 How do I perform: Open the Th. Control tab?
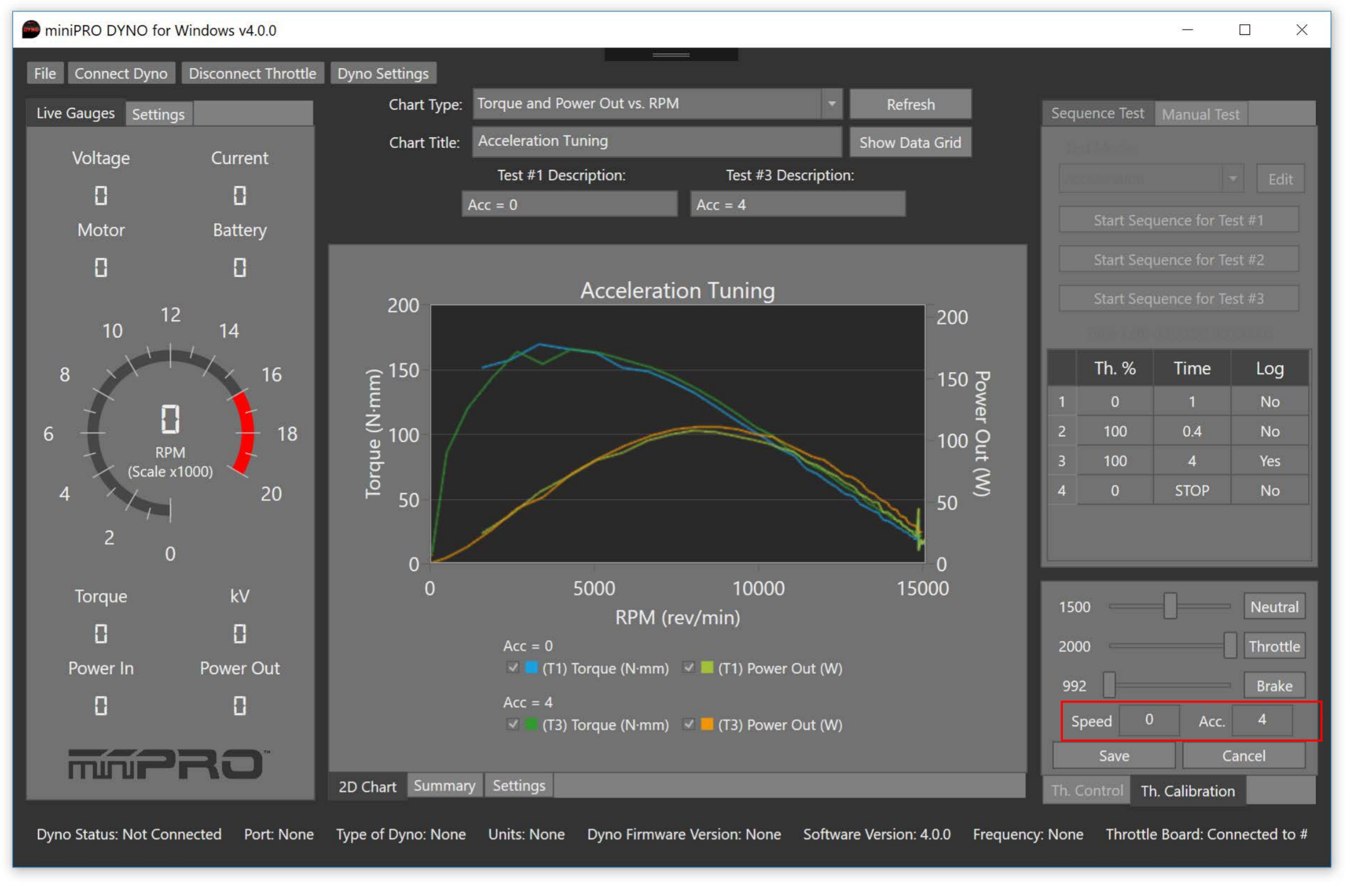(x=1087, y=791)
